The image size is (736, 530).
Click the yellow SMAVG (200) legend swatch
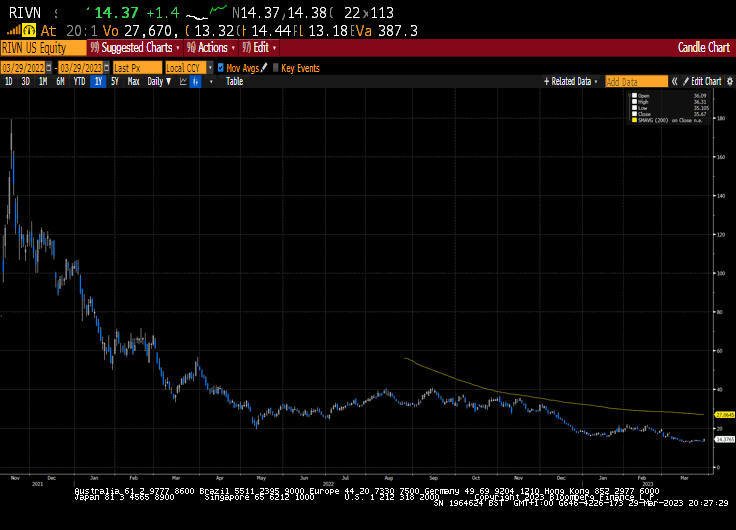point(635,120)
